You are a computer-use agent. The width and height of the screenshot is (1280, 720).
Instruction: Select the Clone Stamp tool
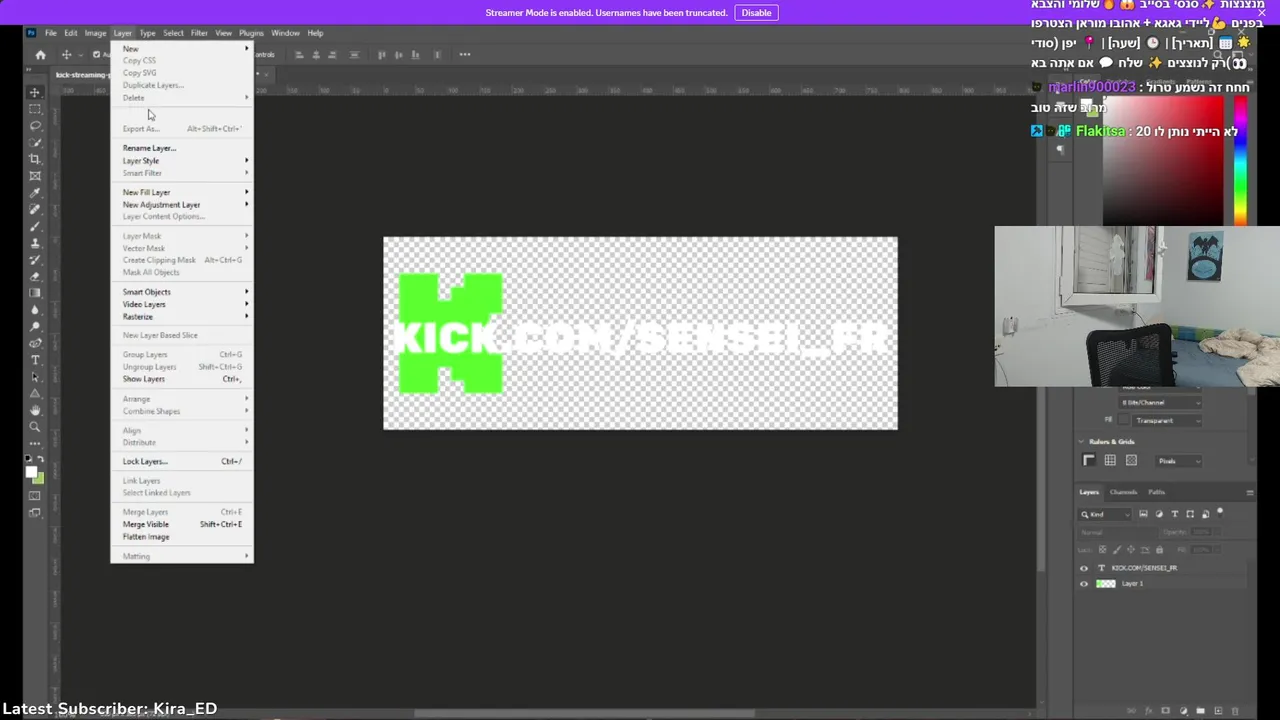(x=35, y=243)
